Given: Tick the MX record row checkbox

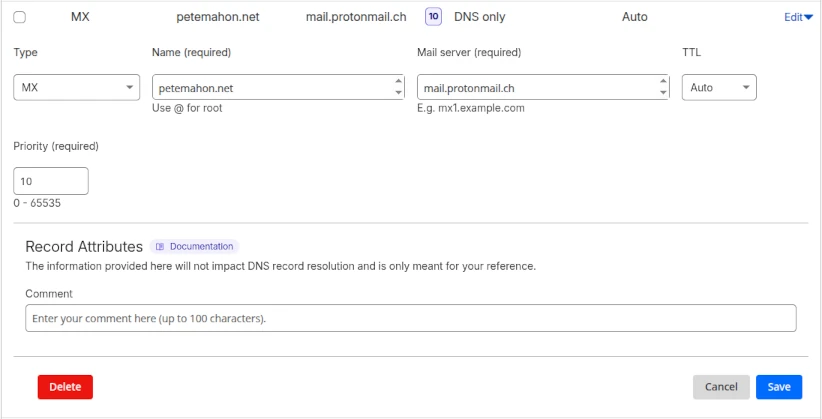Looking at the screenshot, I should [19, 17].
